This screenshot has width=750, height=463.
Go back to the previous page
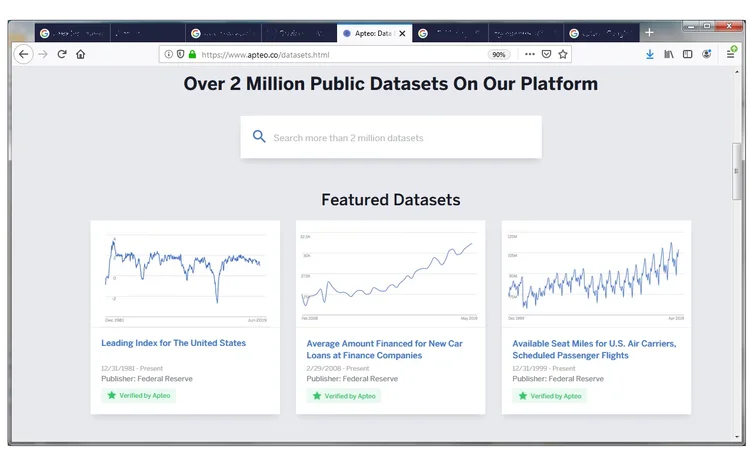click(x=23, y=54)
